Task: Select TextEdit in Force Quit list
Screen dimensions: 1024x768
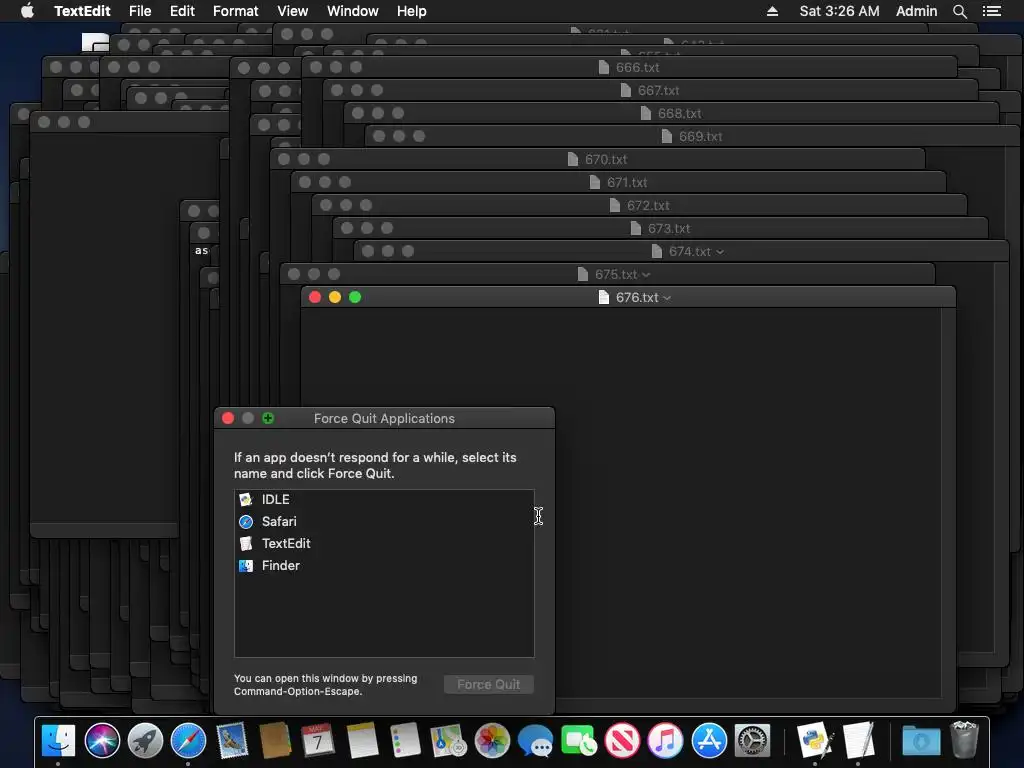Action: pos(384,543)
